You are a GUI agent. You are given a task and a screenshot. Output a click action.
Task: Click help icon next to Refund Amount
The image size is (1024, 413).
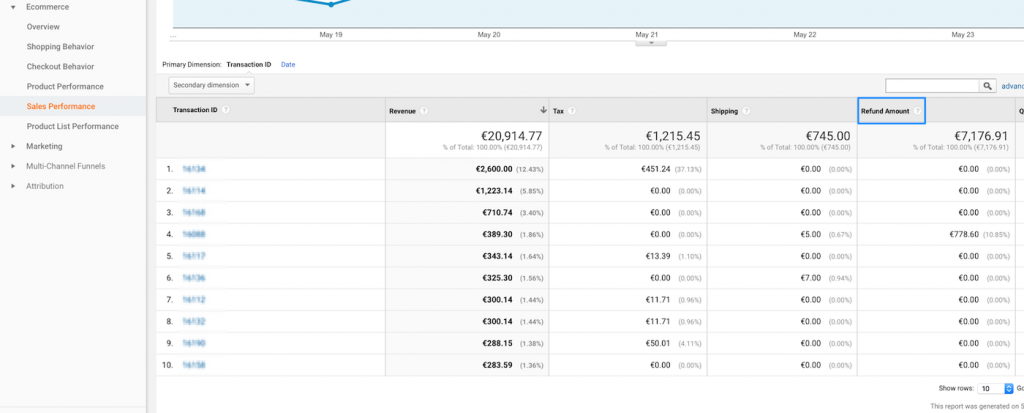917,111
